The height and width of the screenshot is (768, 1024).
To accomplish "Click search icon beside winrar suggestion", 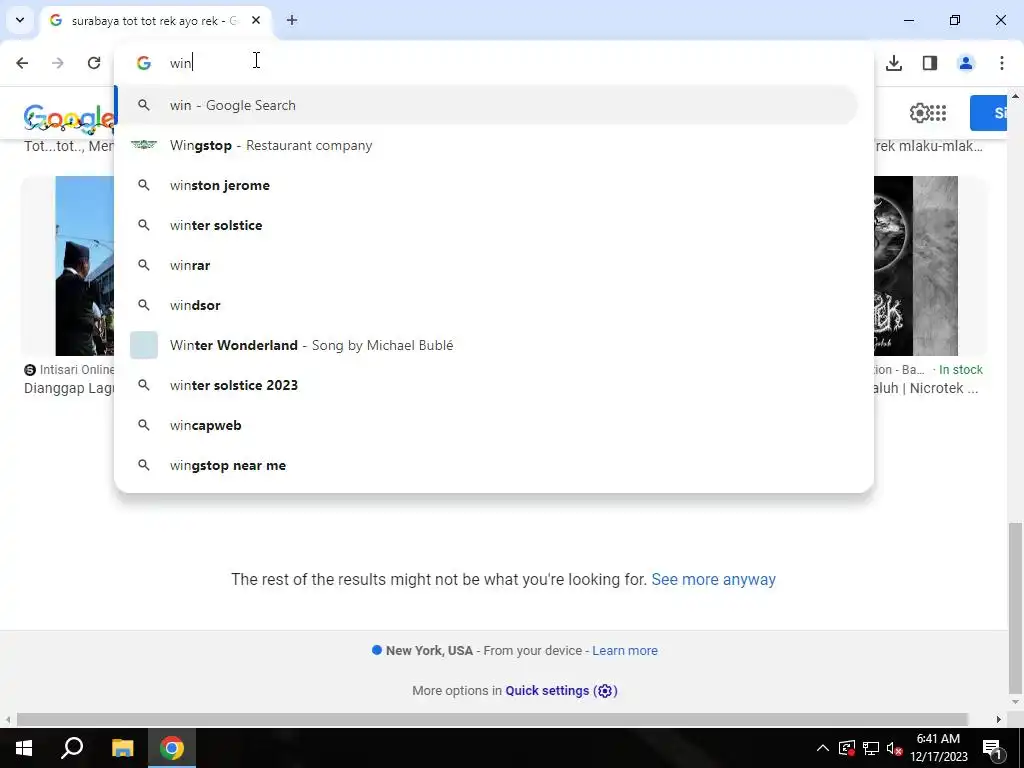I will tap(144, 265).
